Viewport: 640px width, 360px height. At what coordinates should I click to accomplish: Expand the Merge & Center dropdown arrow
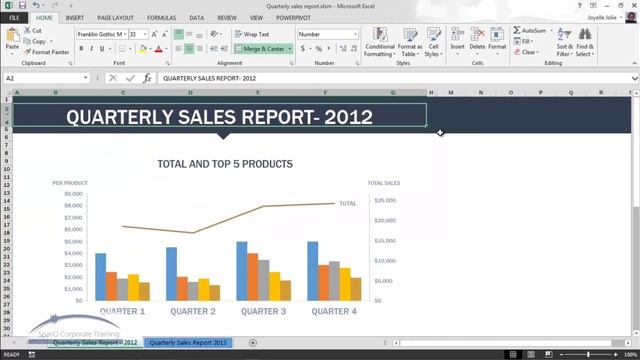290,49
